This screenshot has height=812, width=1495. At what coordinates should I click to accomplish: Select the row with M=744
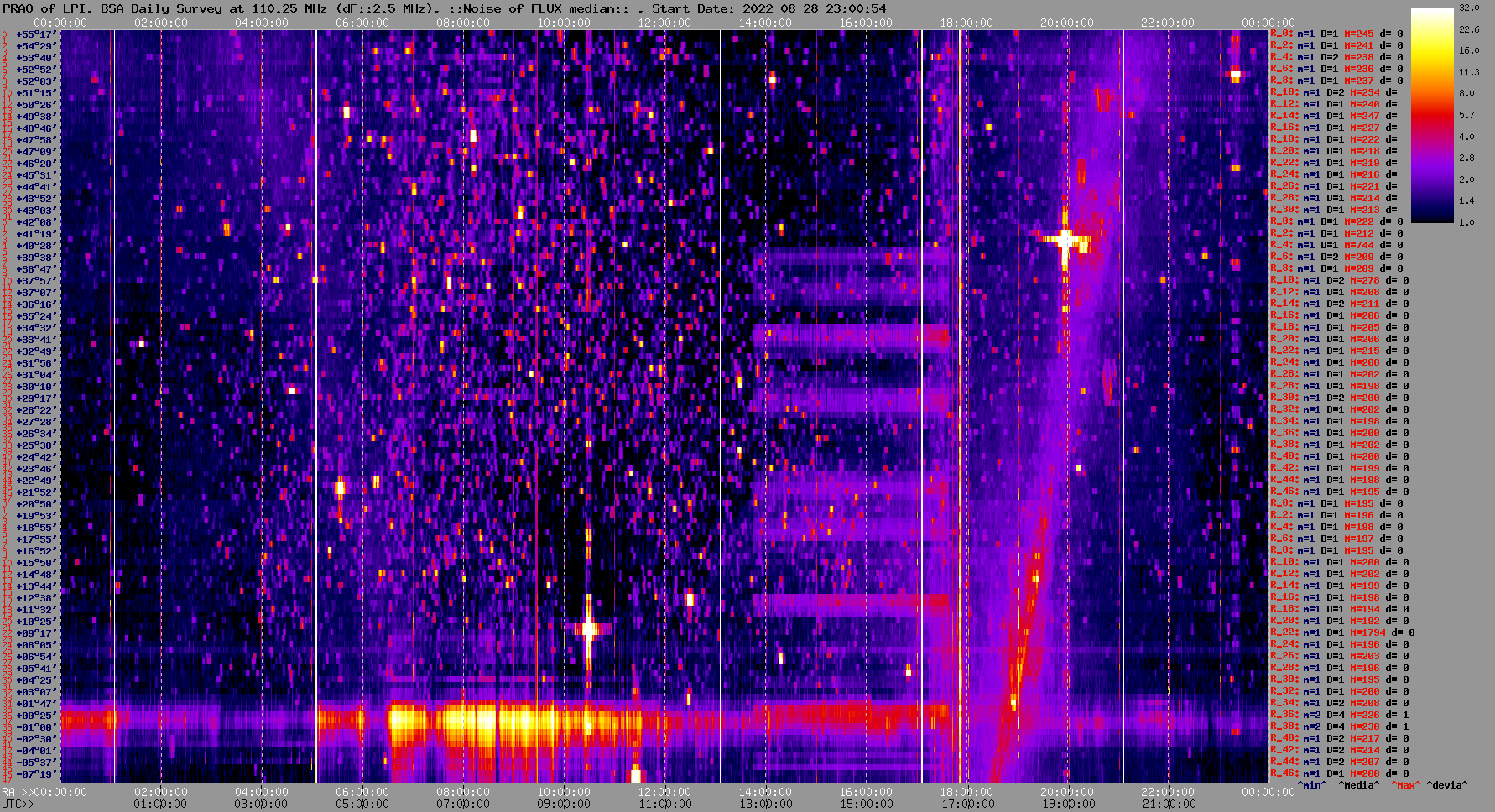[x=1336, y=245]
